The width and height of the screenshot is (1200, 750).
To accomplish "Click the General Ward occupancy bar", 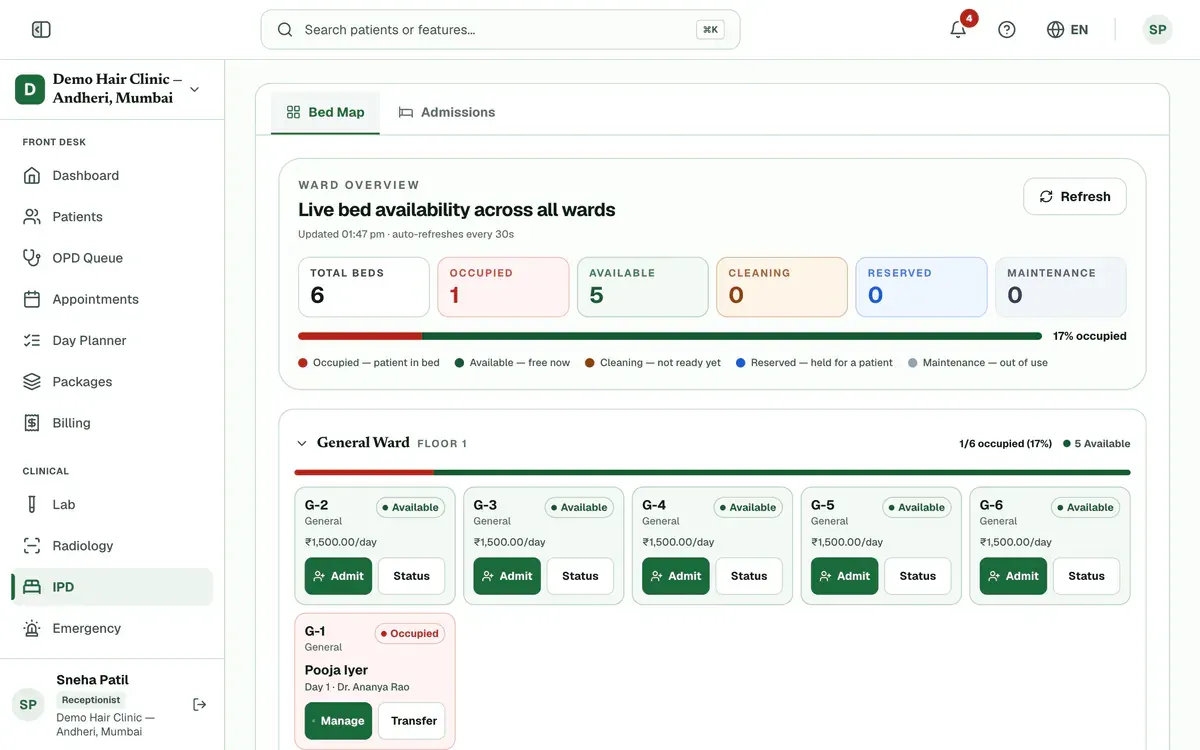I will click(x=713, y=472).
